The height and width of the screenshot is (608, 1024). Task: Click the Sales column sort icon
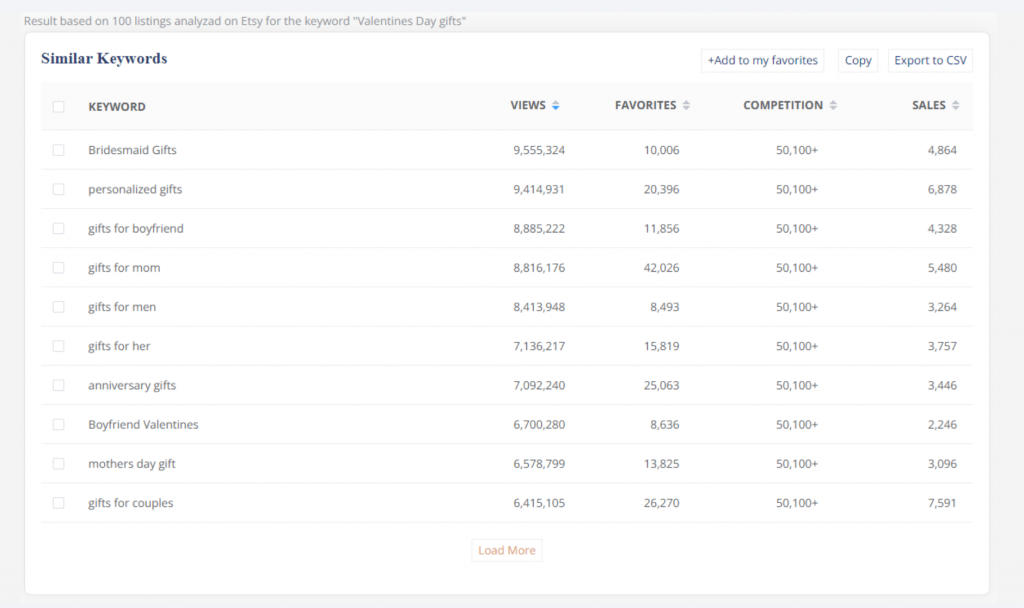[955, 106]
